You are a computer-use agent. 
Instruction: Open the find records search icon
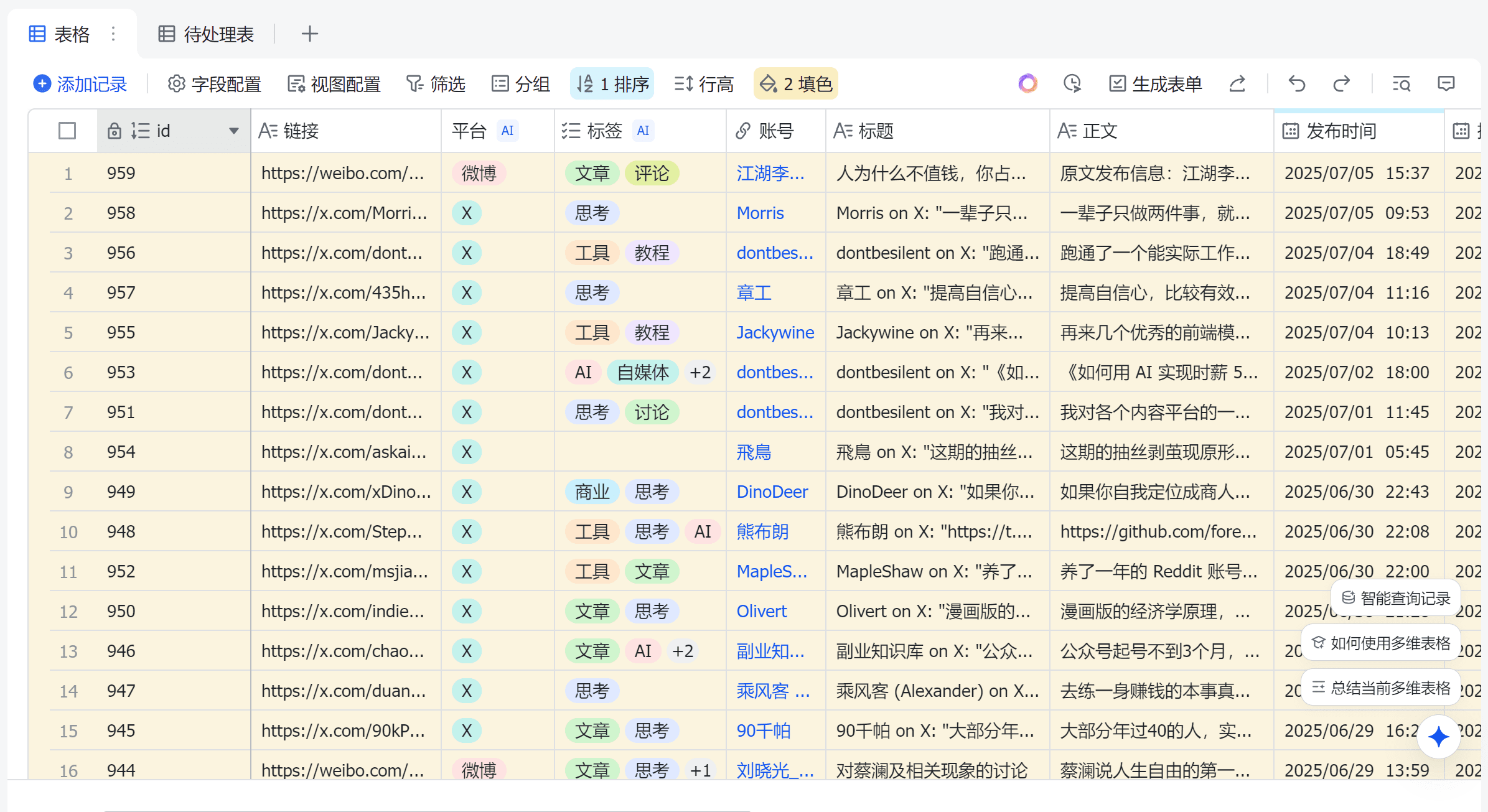[1401, 83]
